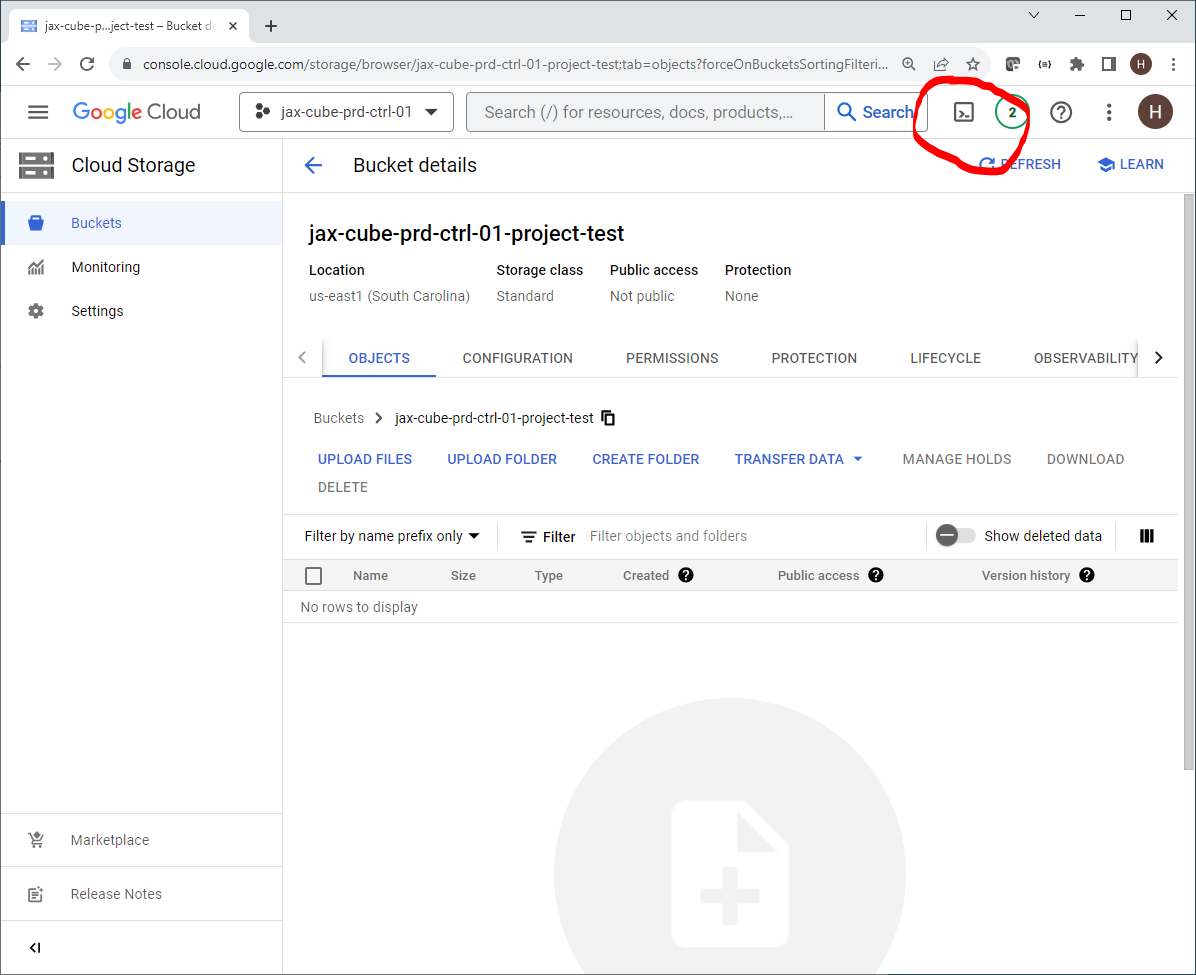Go back using the Bucket details arrow
This screenshot has height=975, width=1196.
[x=314, y=165]
